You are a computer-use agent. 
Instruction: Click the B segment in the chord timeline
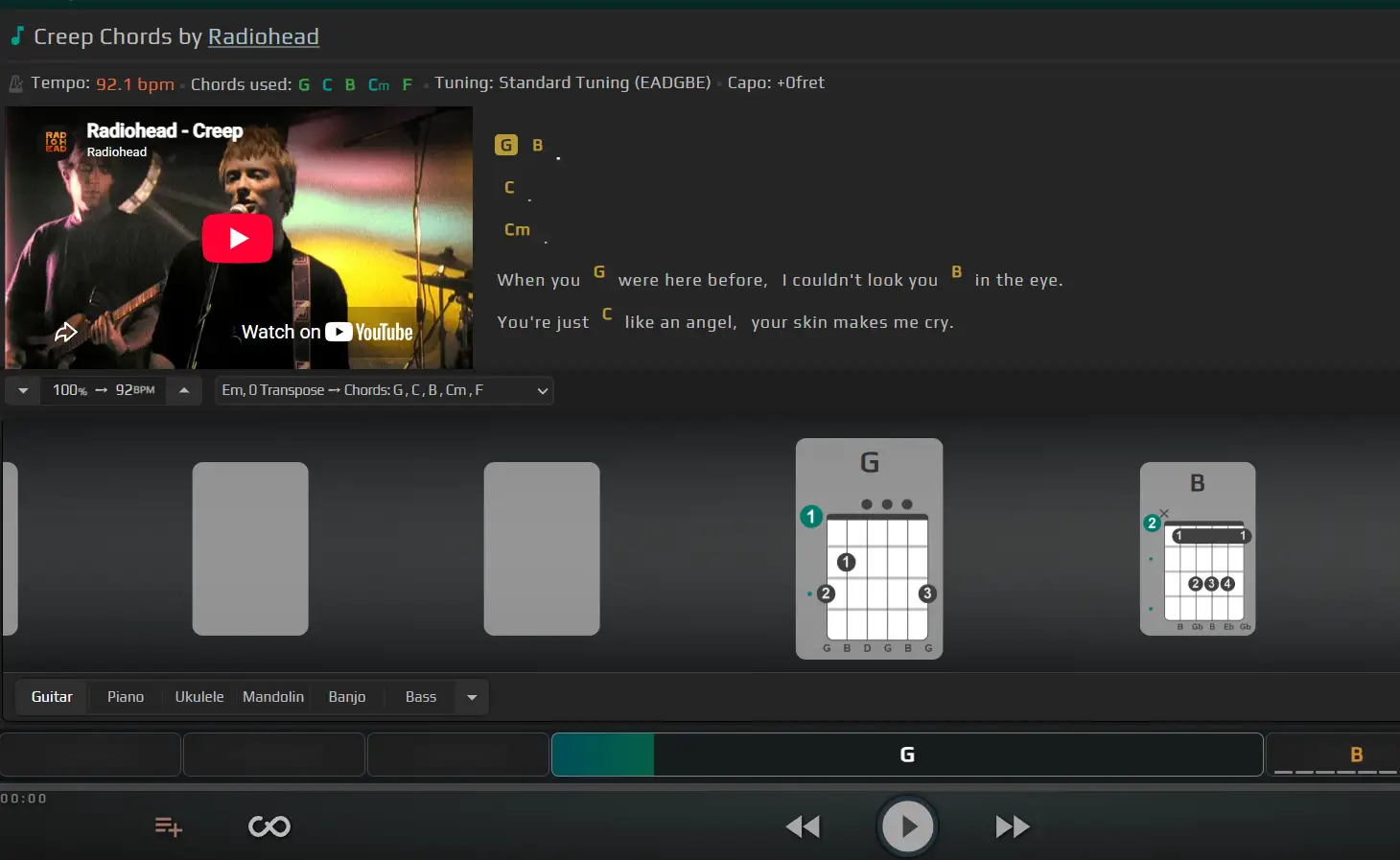pos(1333,755)
